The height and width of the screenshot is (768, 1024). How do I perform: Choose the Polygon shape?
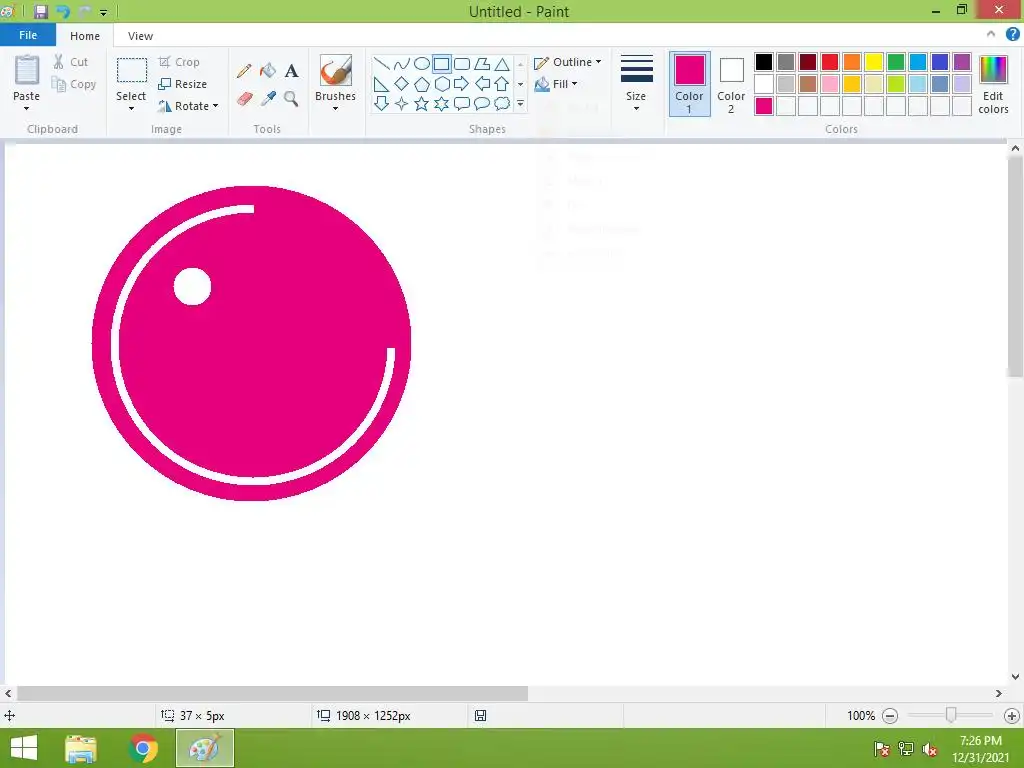tap(482, 64)
